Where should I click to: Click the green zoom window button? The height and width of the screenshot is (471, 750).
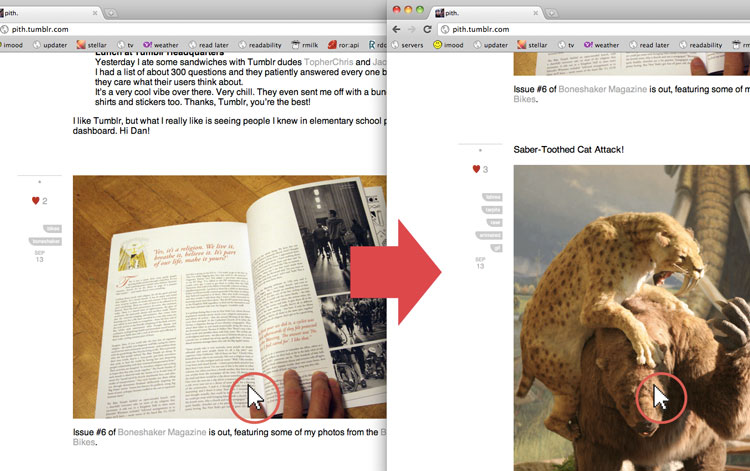pyautogui.click(x=419, y=10)
